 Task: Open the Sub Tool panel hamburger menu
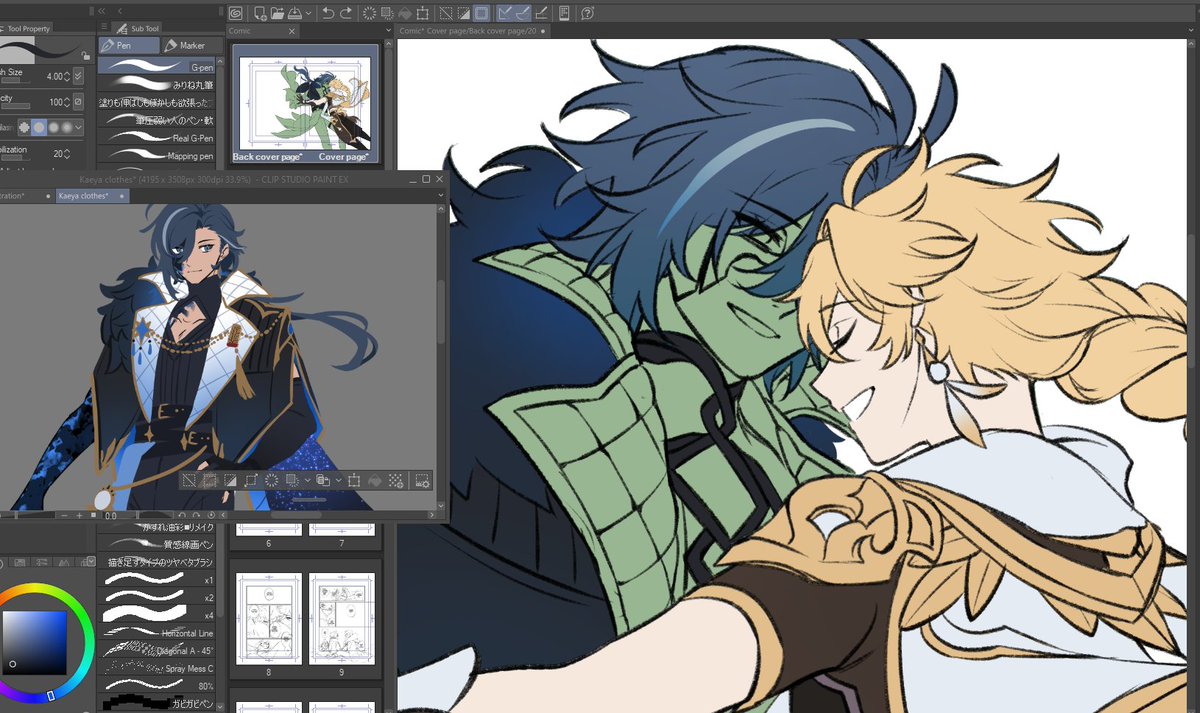click(x=104, y=28)
